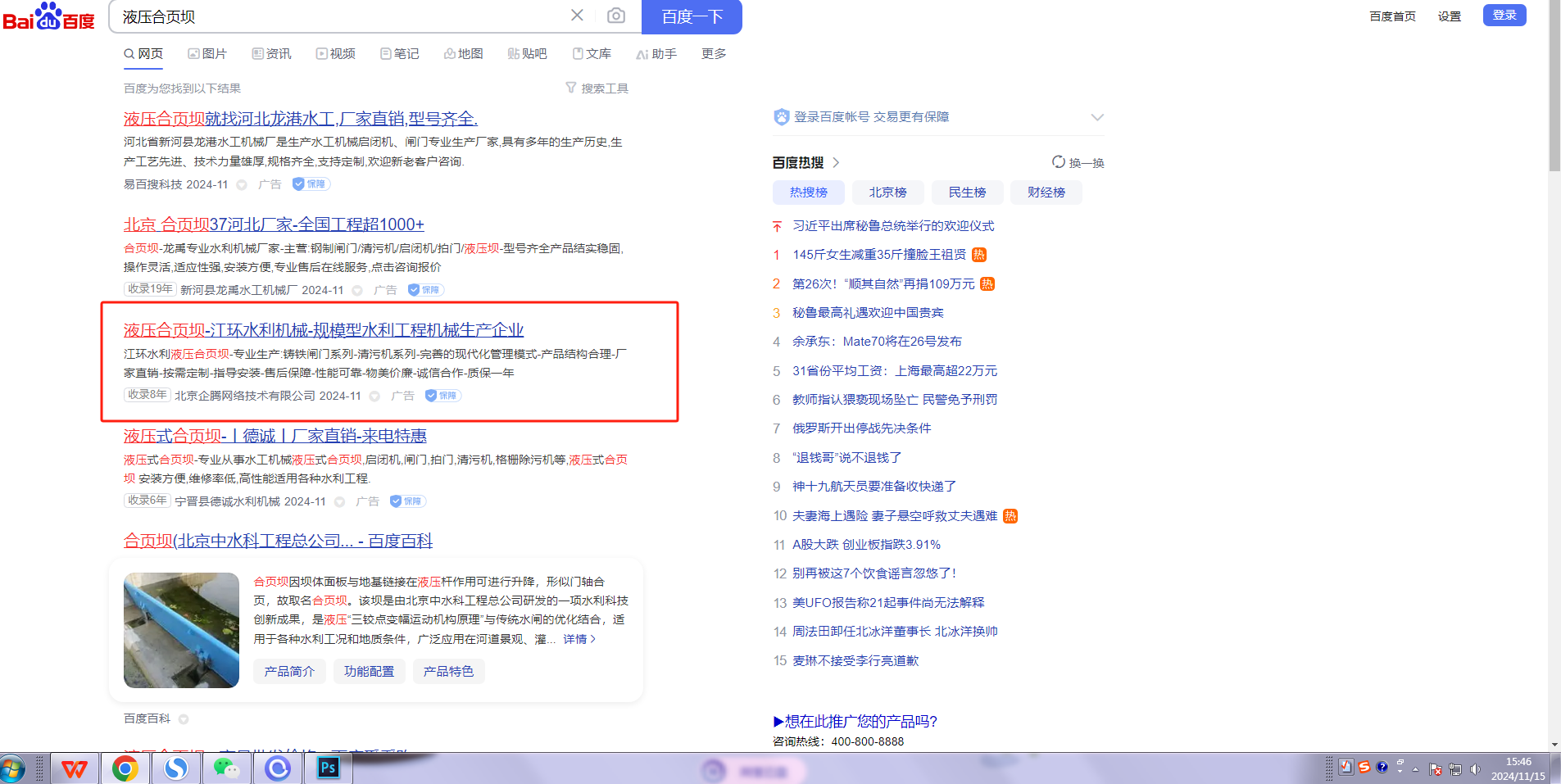Refresh hot list with 换一换
The image size is (1561, 784).
point(1078,162)
